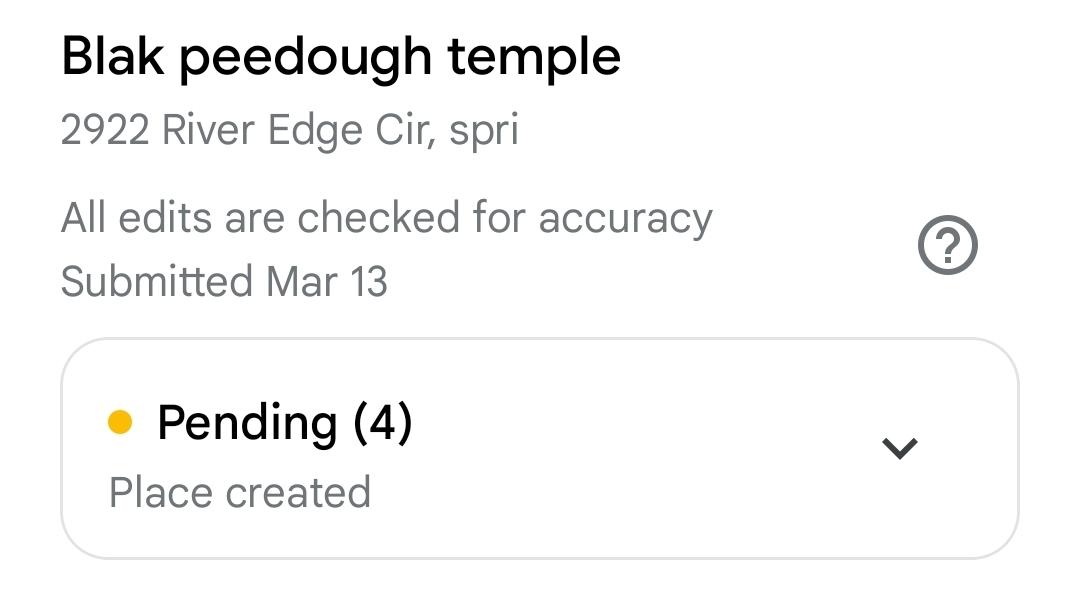Image resolution: width=1080 pixels, height=599 pixels.
Task: Tap the 2922 River Edge Cir address
Action: point(289,131)
